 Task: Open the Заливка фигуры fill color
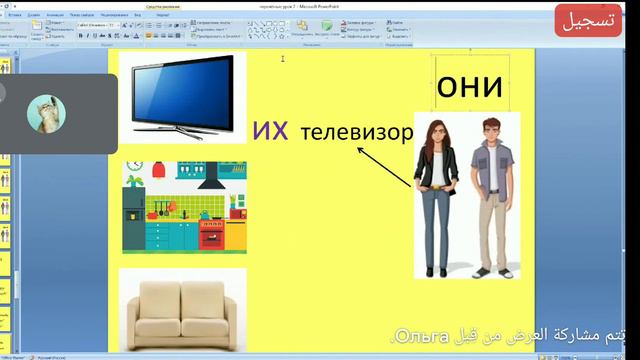coord(358,22)
